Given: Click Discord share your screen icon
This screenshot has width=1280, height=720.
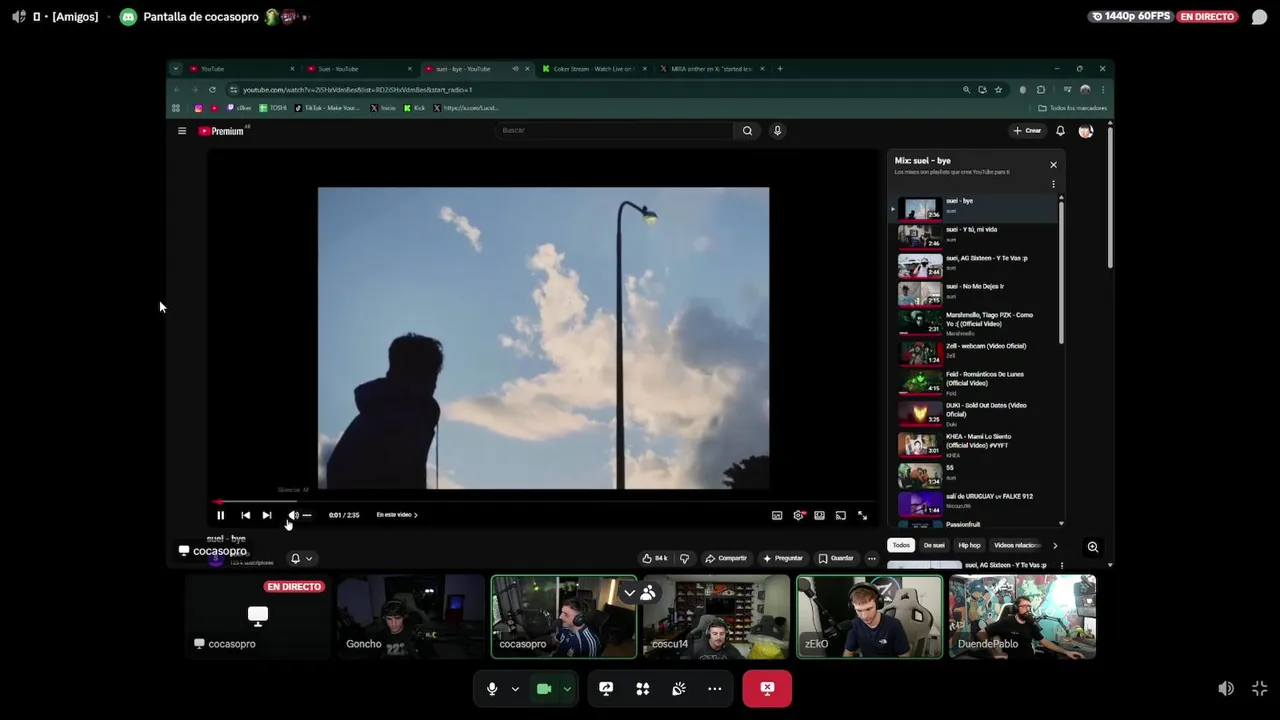Looking at the screenshot, I should 606,689.
